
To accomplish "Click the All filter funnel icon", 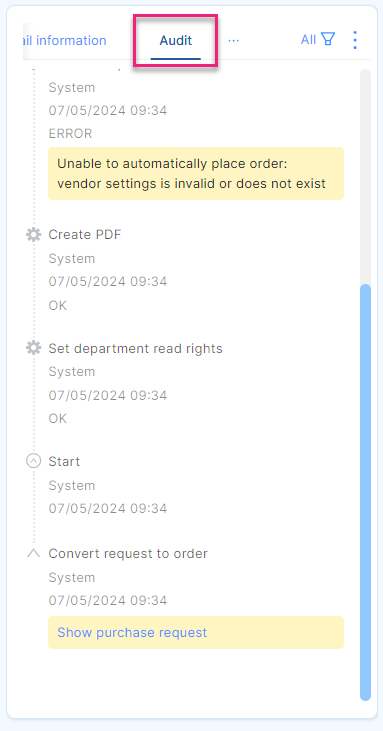I will tap(328, 40).
